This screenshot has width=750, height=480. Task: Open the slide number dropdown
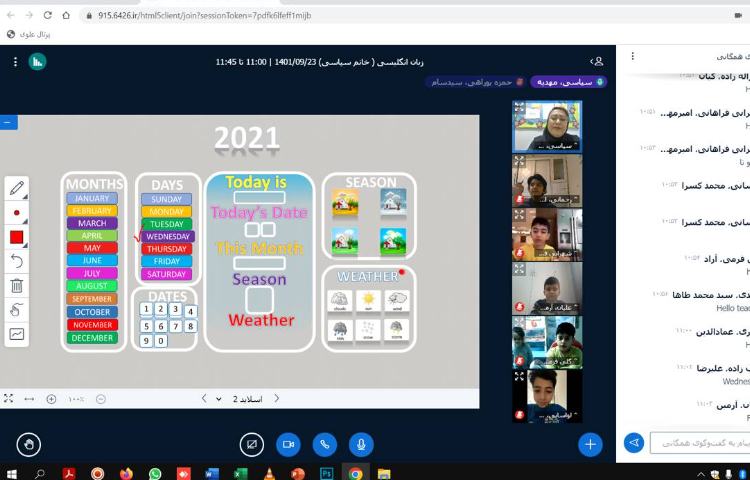pos(219,398)
